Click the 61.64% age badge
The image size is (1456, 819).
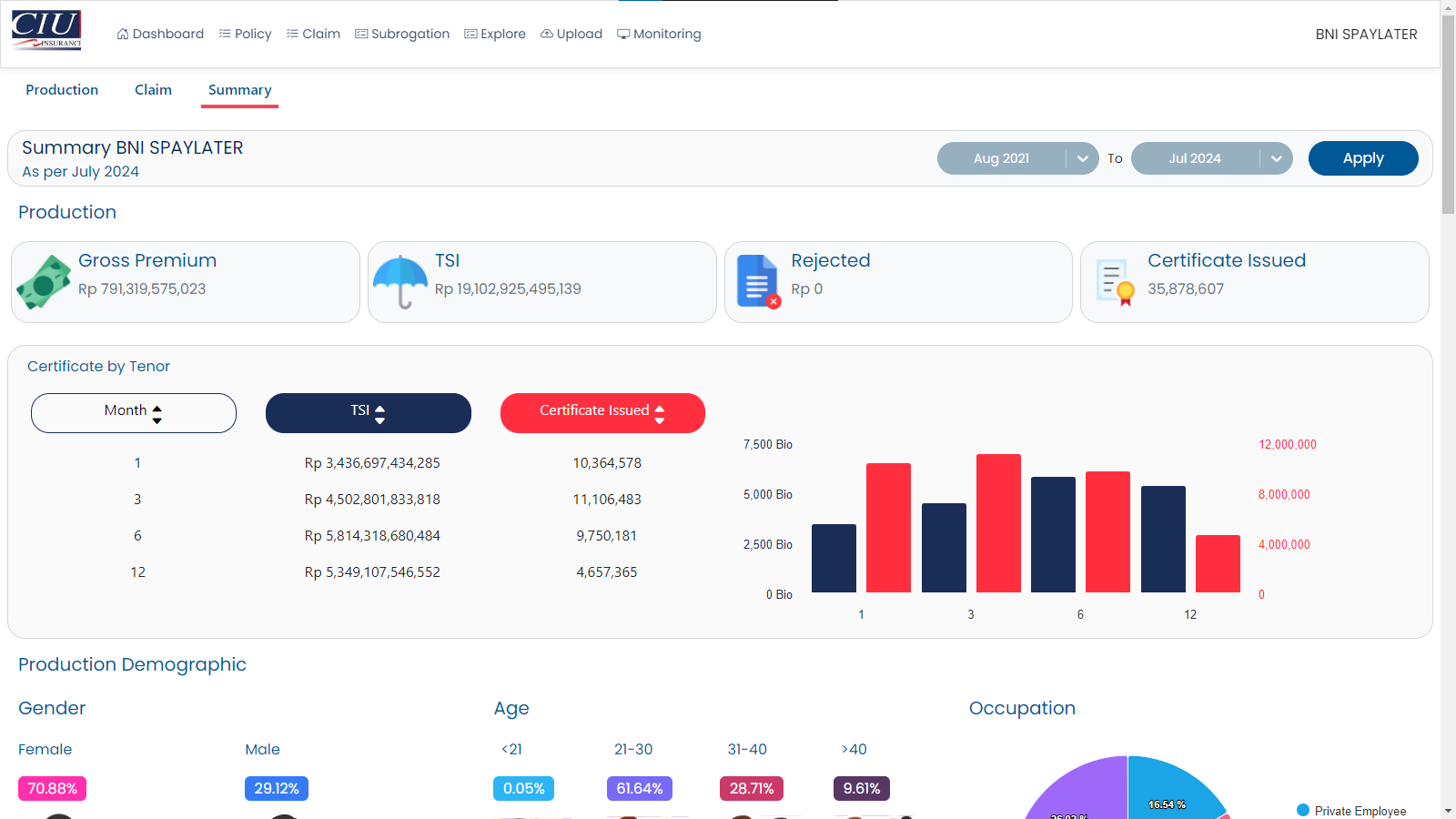(640, 788)
